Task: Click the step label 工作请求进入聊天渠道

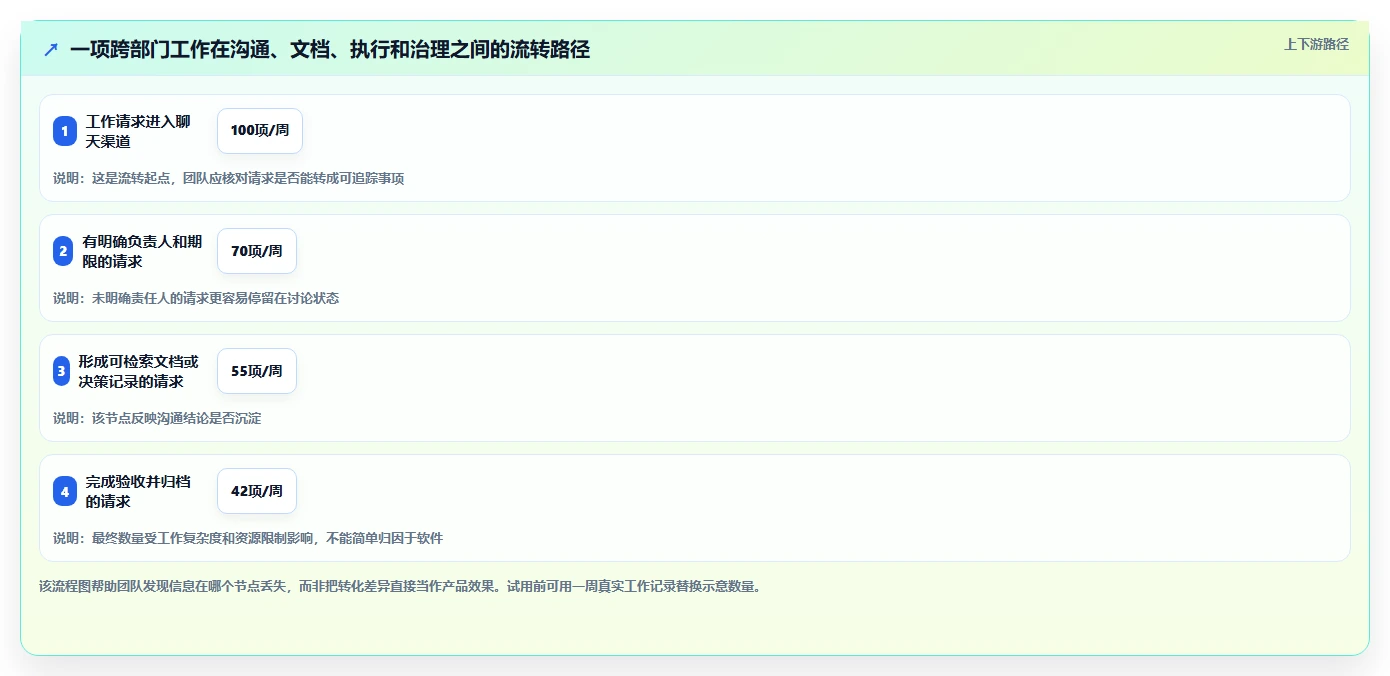Action: (138, 131)
